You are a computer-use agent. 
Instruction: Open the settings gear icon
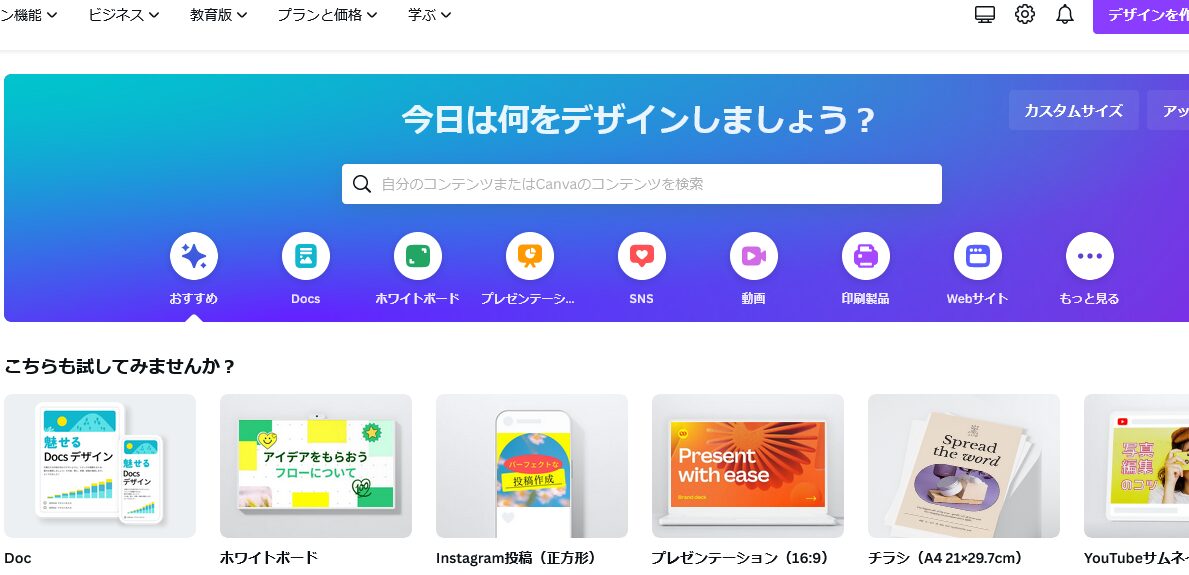click(1024, 14)
